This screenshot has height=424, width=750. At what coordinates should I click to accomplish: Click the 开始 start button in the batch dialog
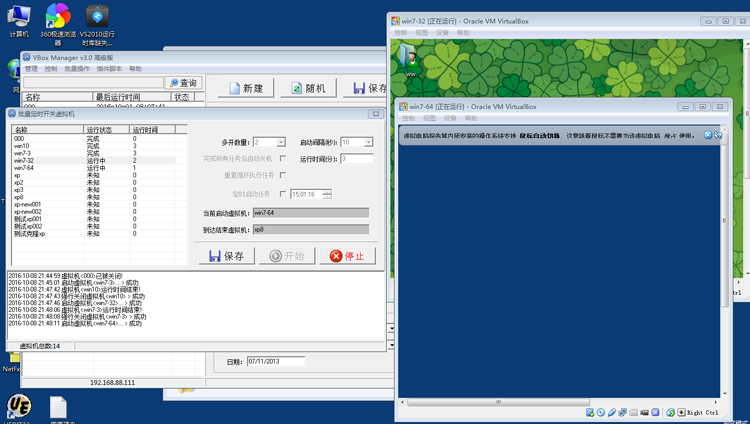pos(287,256)
